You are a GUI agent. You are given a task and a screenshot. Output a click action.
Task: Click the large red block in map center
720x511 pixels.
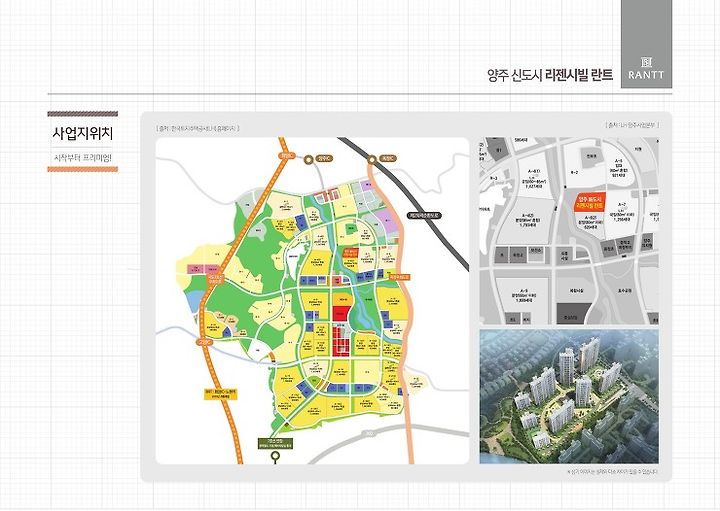(x=340, y=313)
